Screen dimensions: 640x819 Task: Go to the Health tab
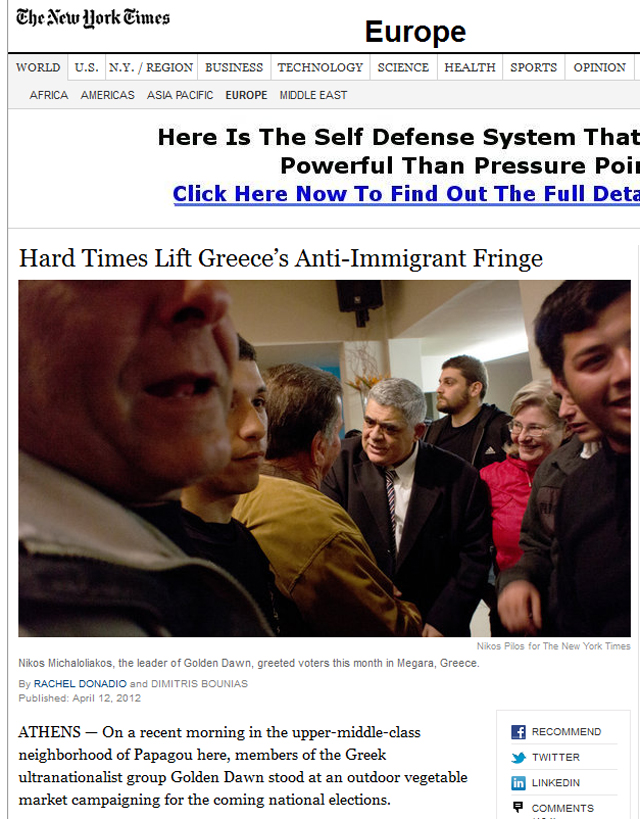[469, 67]
